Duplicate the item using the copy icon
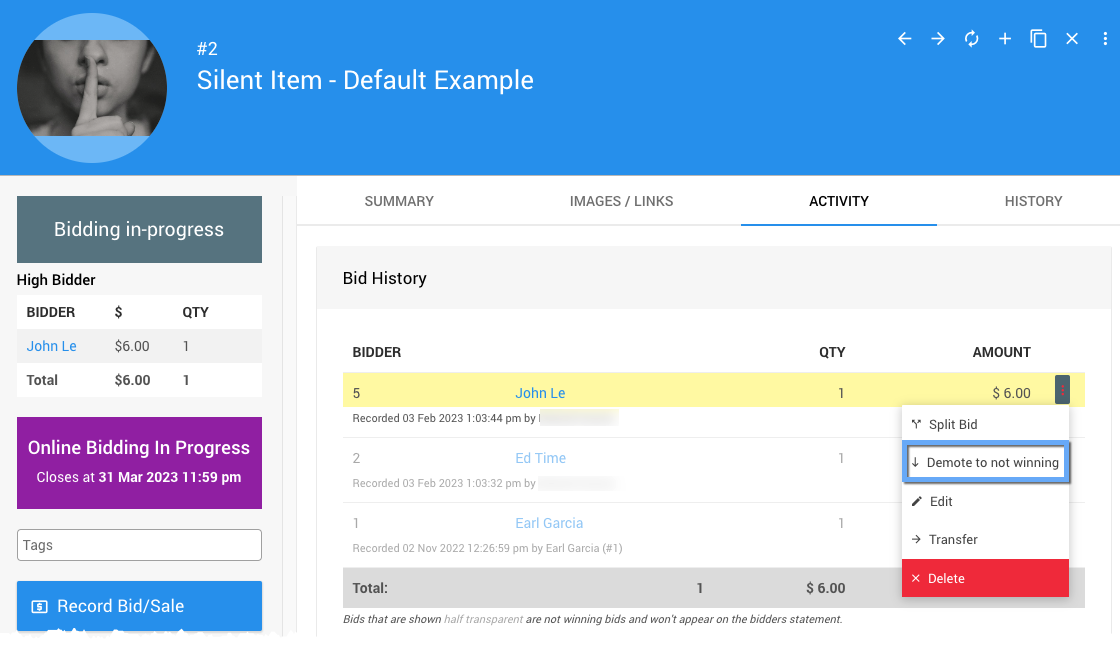This screenshot has width=1120, height=663. [1038, 39]
